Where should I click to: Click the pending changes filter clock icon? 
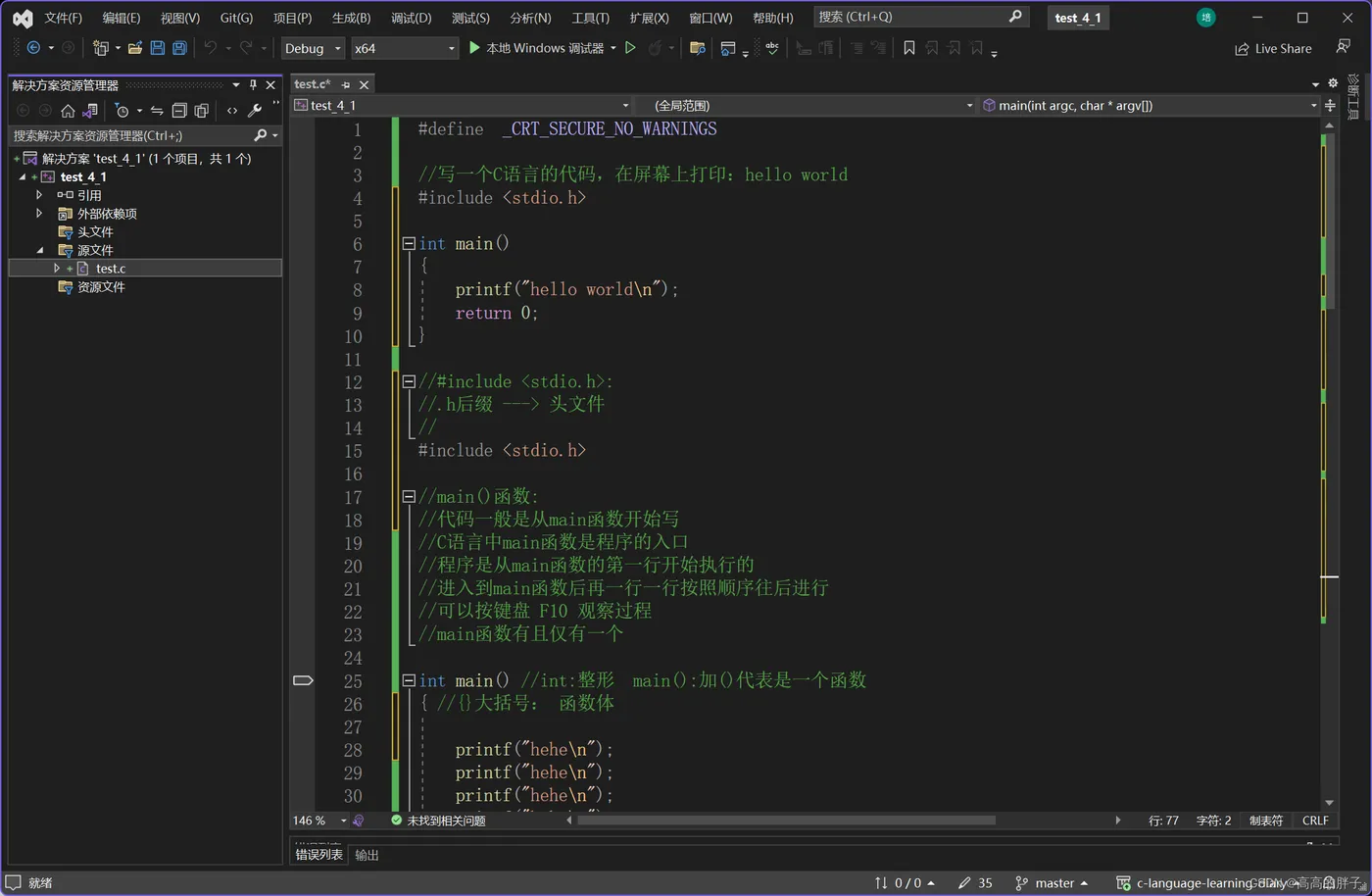point(122,111)
